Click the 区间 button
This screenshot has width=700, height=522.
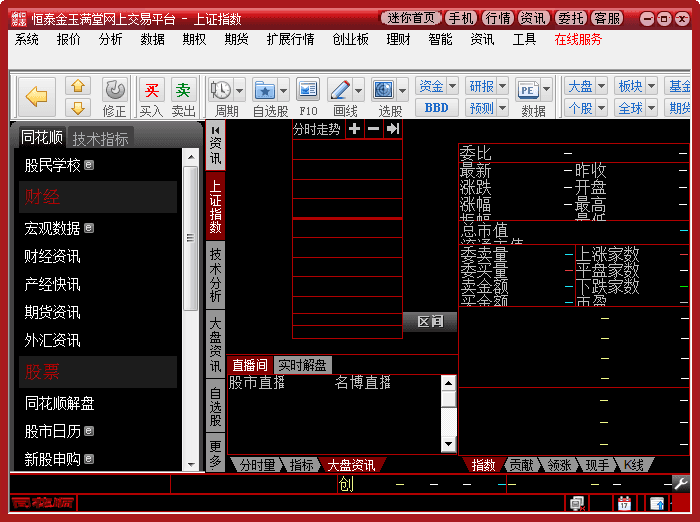pos(430,321)
